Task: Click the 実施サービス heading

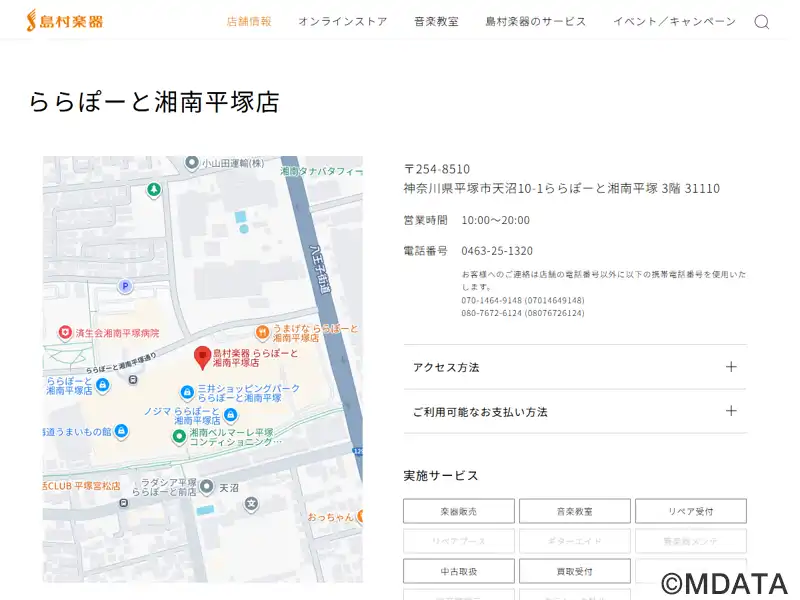Action: point(441,476)
